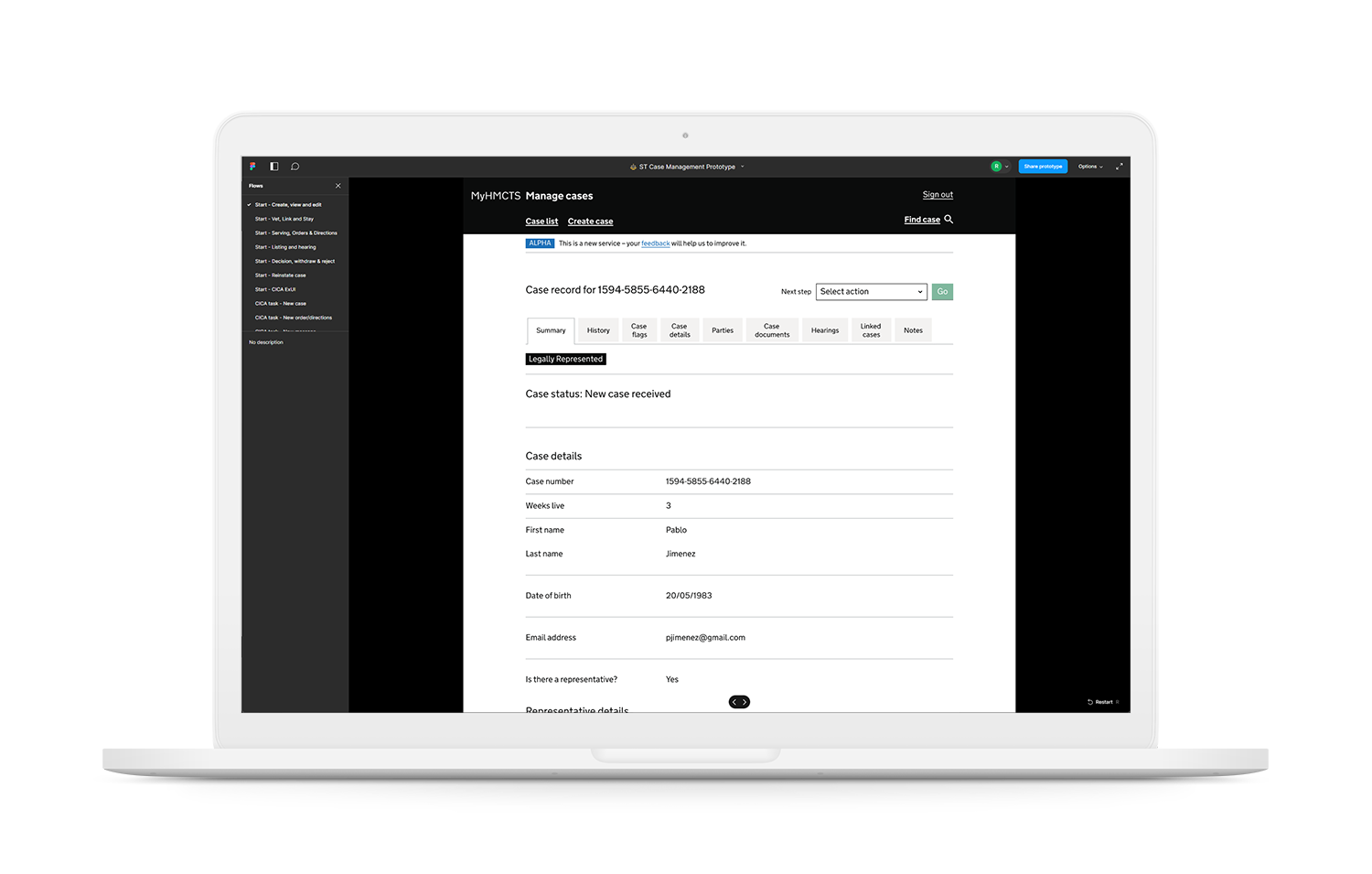1372x874 pixels.
Task: Go to the previous prototype frame arrow
Action: tap(734, 702)
